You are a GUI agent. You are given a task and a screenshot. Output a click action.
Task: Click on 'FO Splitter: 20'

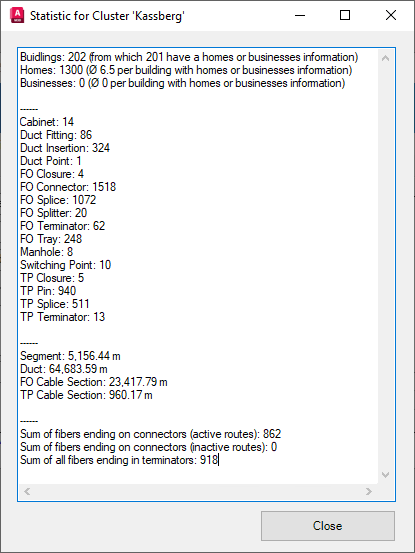pos(53,213)
